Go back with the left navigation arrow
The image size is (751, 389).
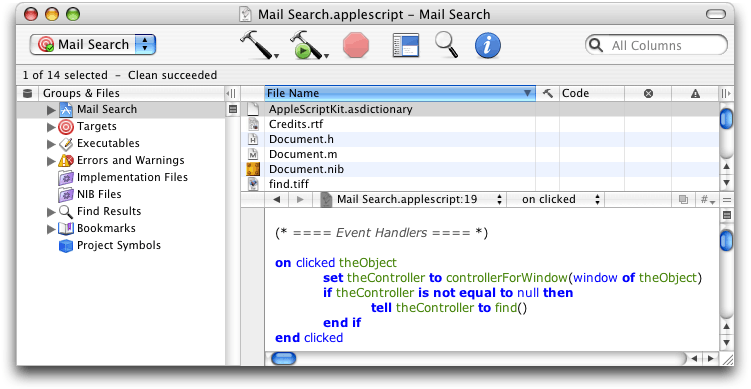[276, 200]
